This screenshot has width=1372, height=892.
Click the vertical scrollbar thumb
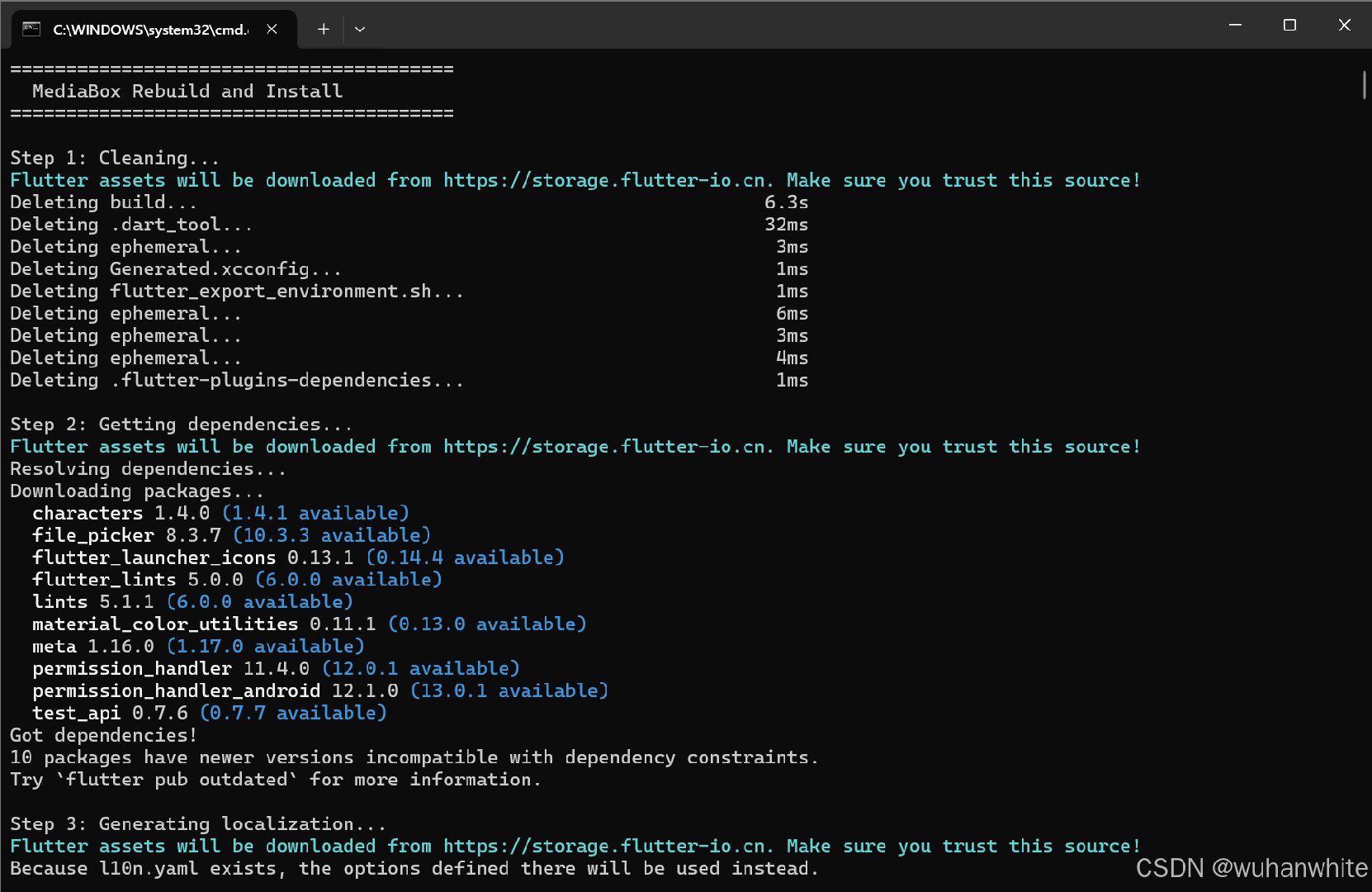(x=1364, y=85)
